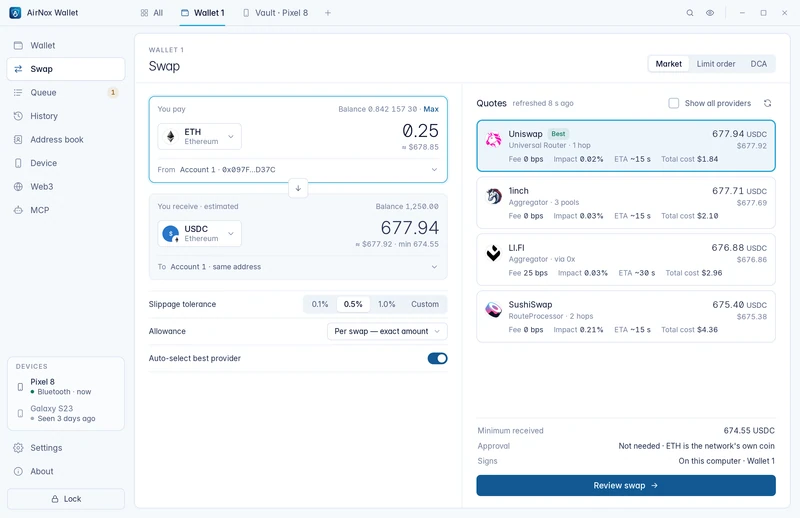This screenshot has height=518, width=800.
Task: Click the Lock button
Action: [x=66, y=499]
